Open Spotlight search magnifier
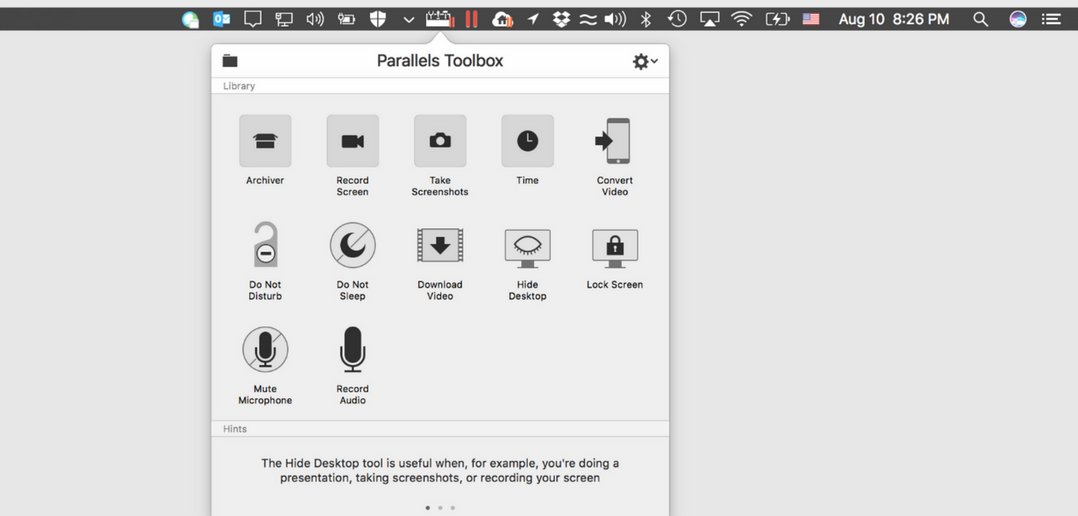Image resolution: width=1078 pixels, height=516 pixels. coord(980,19)
